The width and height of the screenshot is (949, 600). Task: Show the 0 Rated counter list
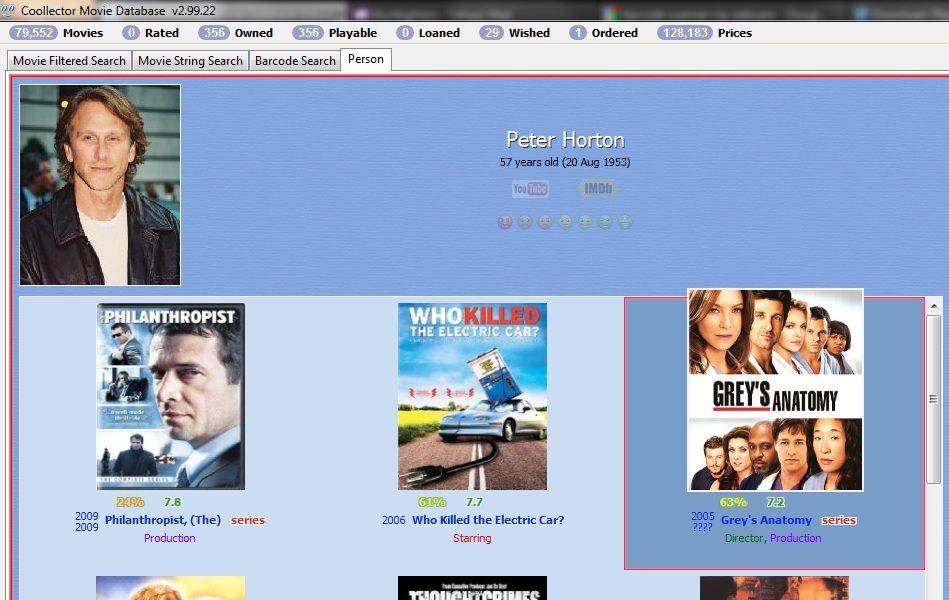point(150,33)
